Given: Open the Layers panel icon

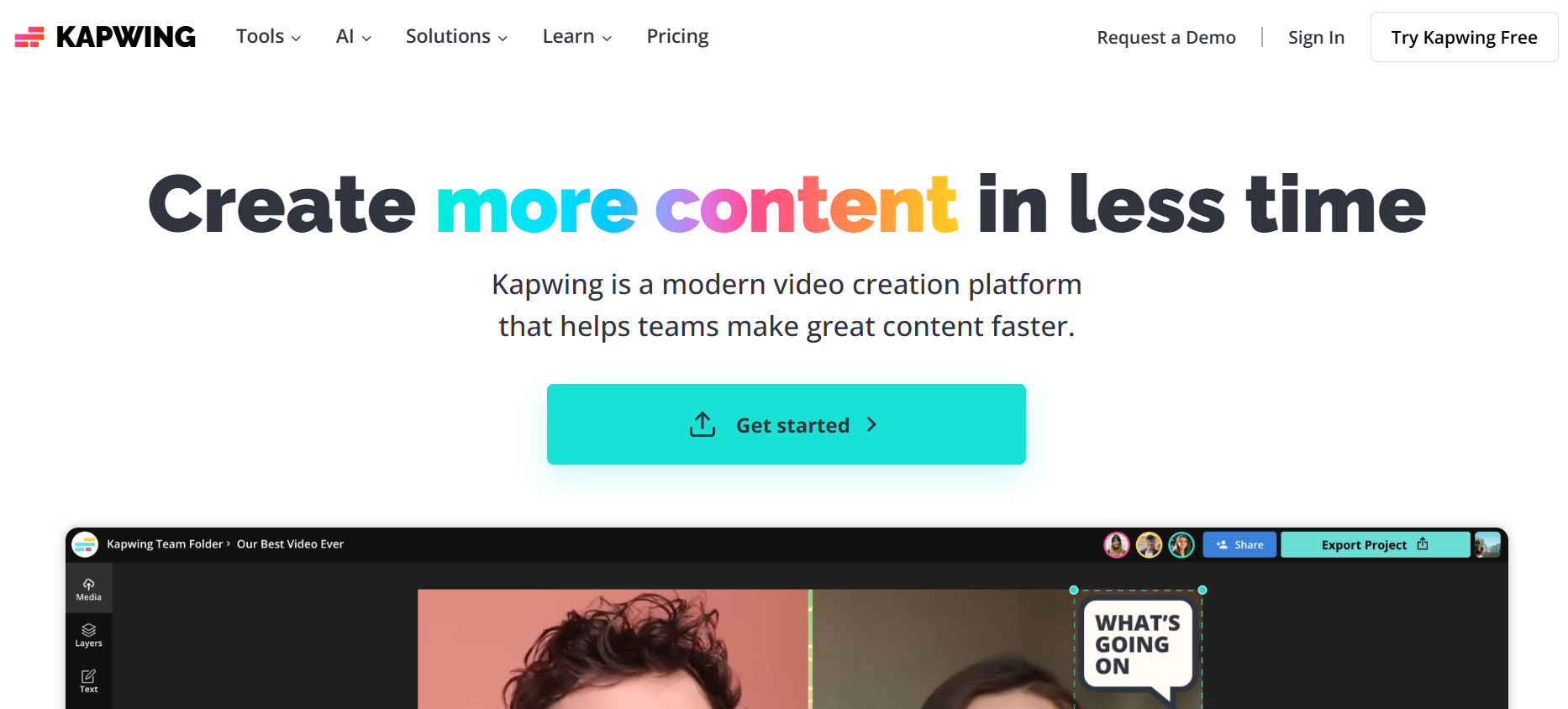Looking at the screenshot, I should pos(88,636).
